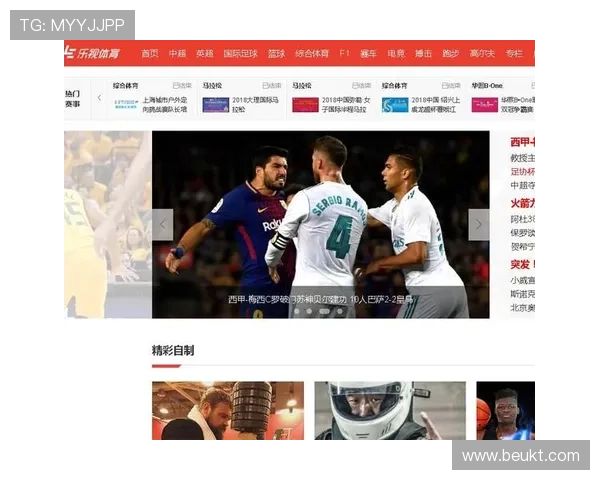The width and height of the screenshot is (600, 480).
Task: Select the highlighted carousel indicator dot
Action: (324, 311)
